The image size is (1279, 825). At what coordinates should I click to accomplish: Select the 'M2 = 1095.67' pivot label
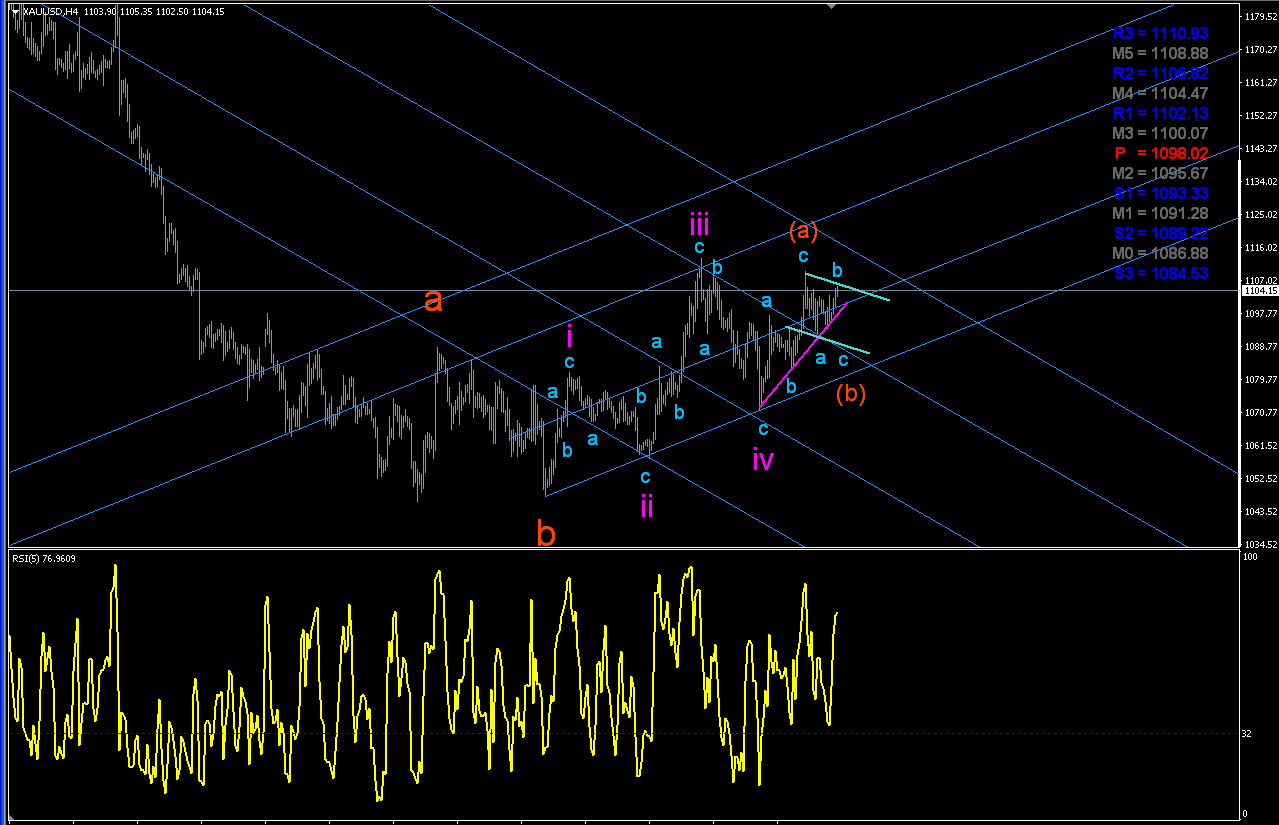(1162, 173)
